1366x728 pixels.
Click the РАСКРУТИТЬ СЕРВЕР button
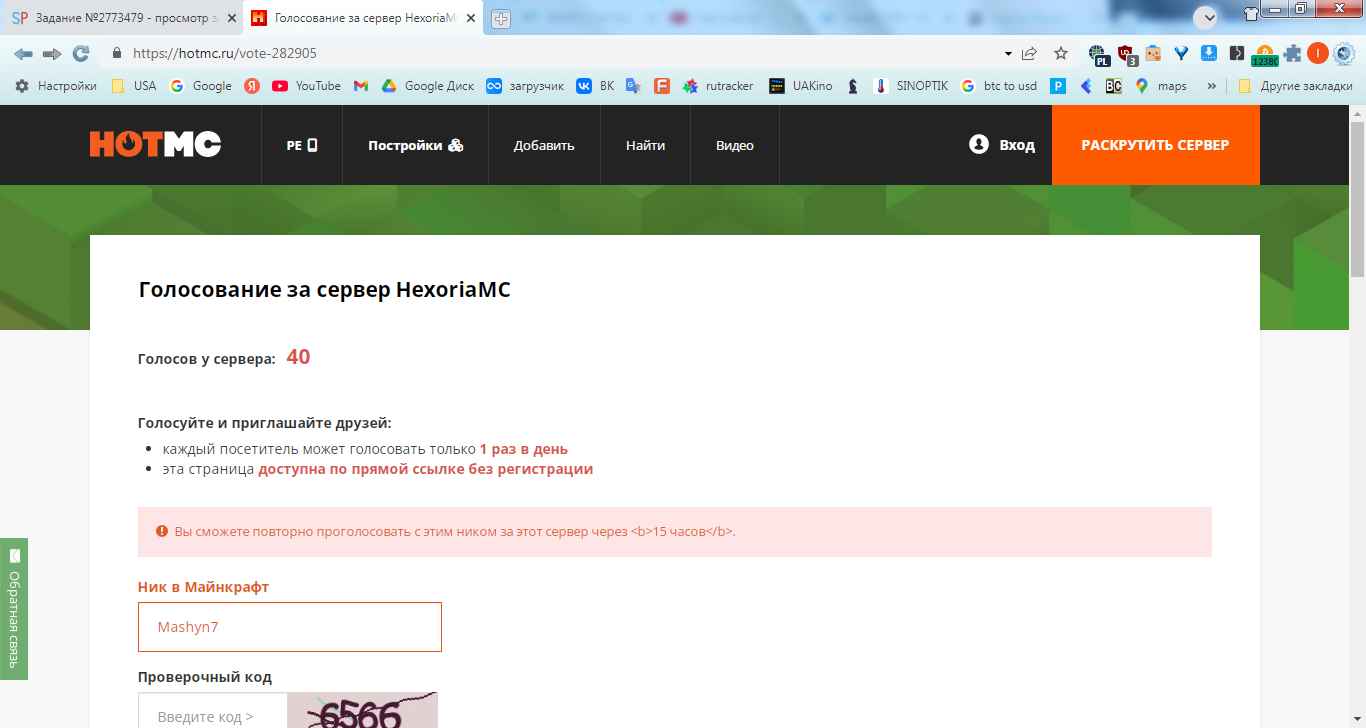(x=1155, y=145)
